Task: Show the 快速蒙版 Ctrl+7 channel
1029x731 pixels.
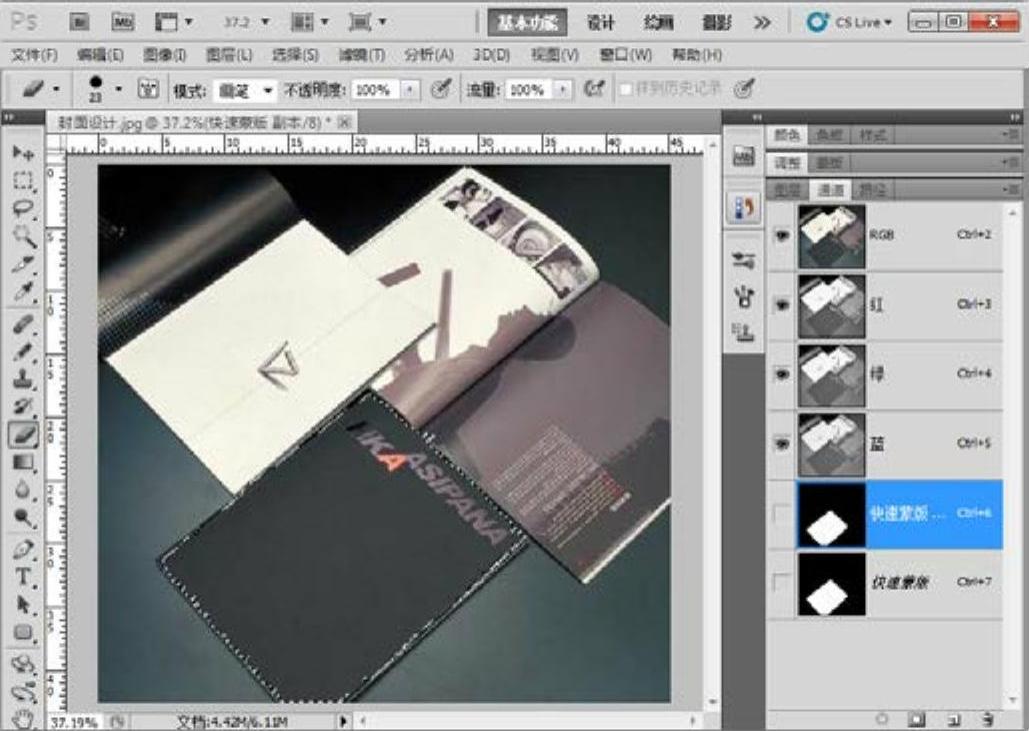Action: tap(782, 582)
